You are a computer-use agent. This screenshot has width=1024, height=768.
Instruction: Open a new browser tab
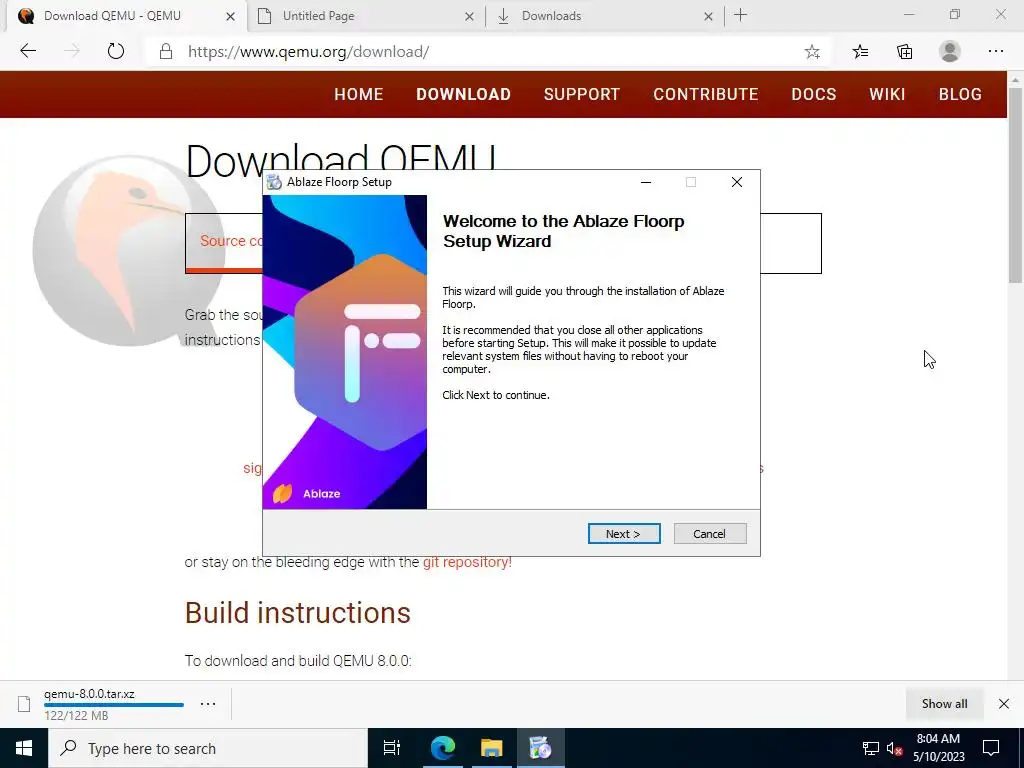(x=740, y=16)
